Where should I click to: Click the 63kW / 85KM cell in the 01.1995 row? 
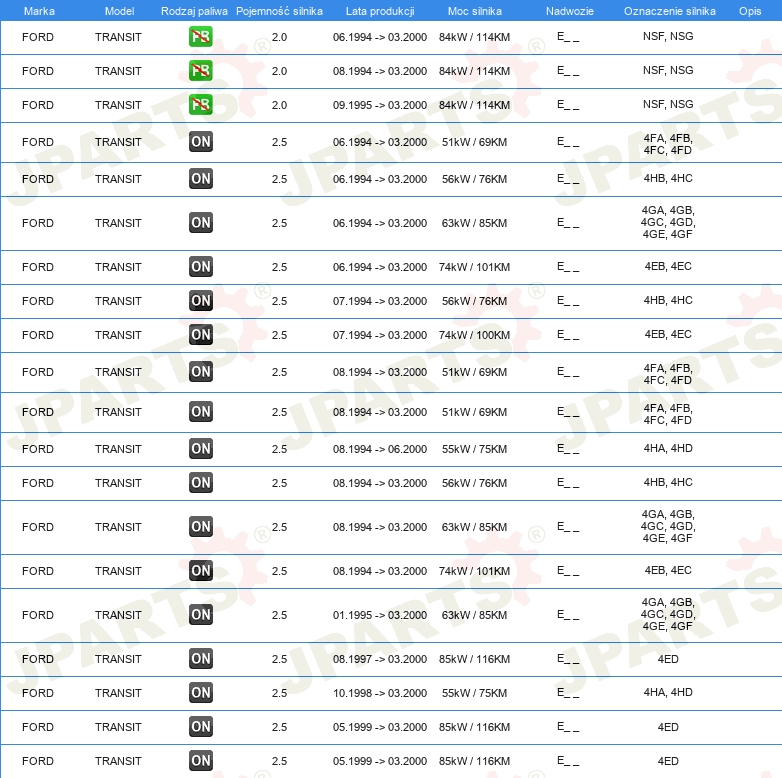[x=474, y=615]
